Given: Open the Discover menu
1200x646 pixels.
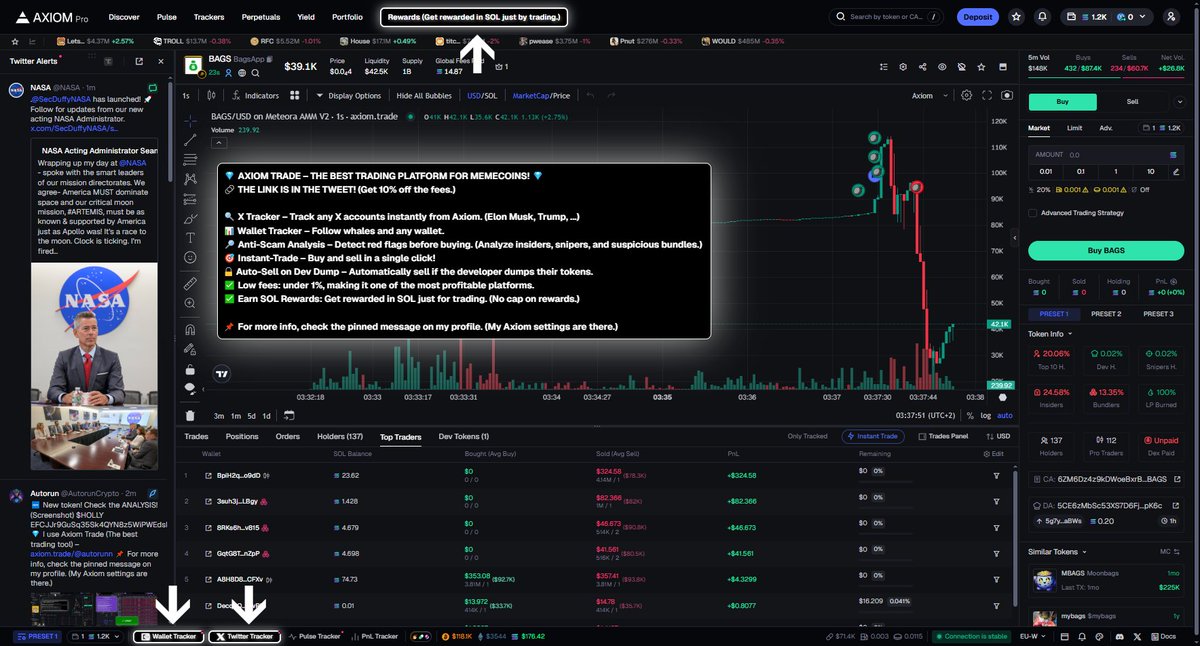Looking at the screenshot, I should pyautogui.click(x=124, y=17).
